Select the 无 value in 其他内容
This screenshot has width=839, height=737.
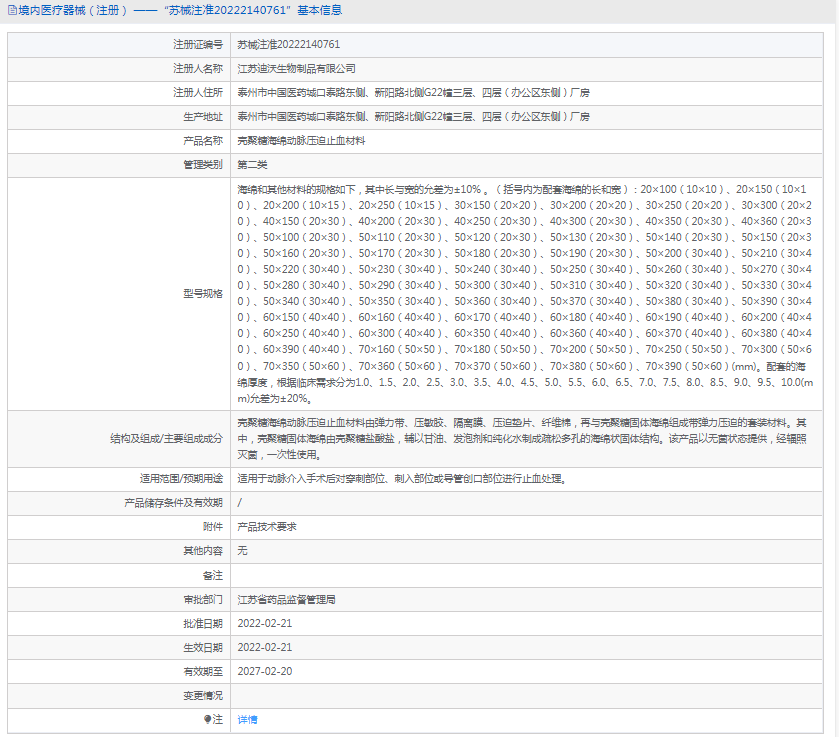(x=242, y=551)
